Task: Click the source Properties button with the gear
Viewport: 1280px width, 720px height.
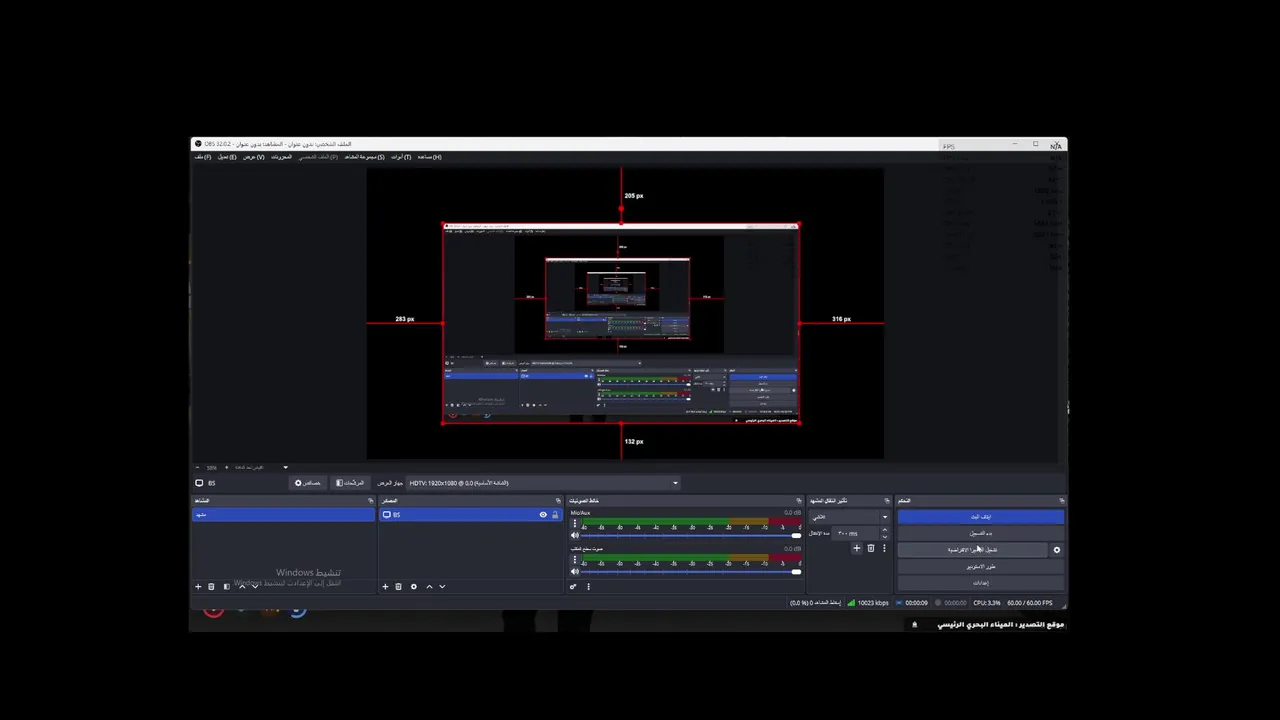Action: [x=308, y=483]
